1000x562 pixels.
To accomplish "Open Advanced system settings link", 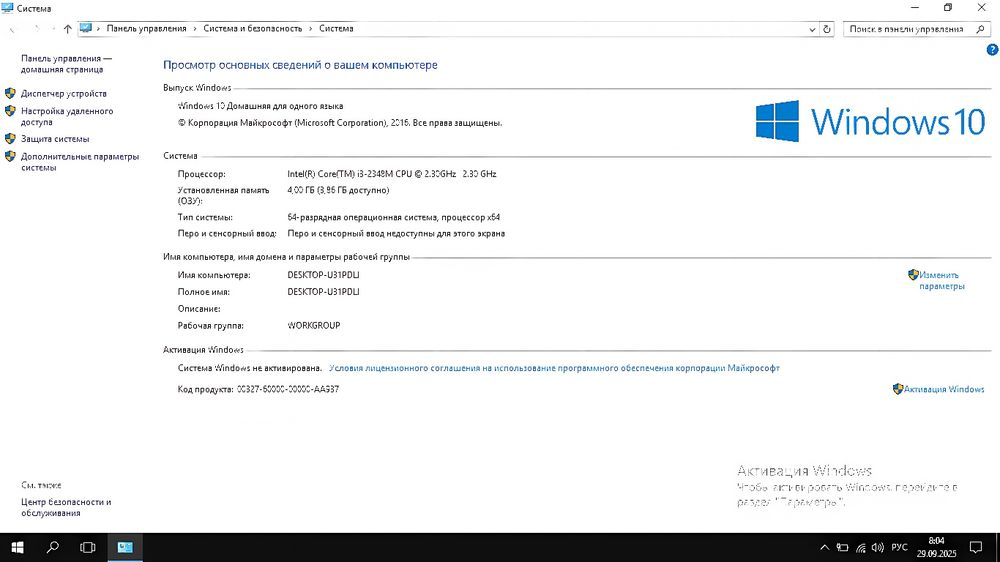I will (80, 162).
